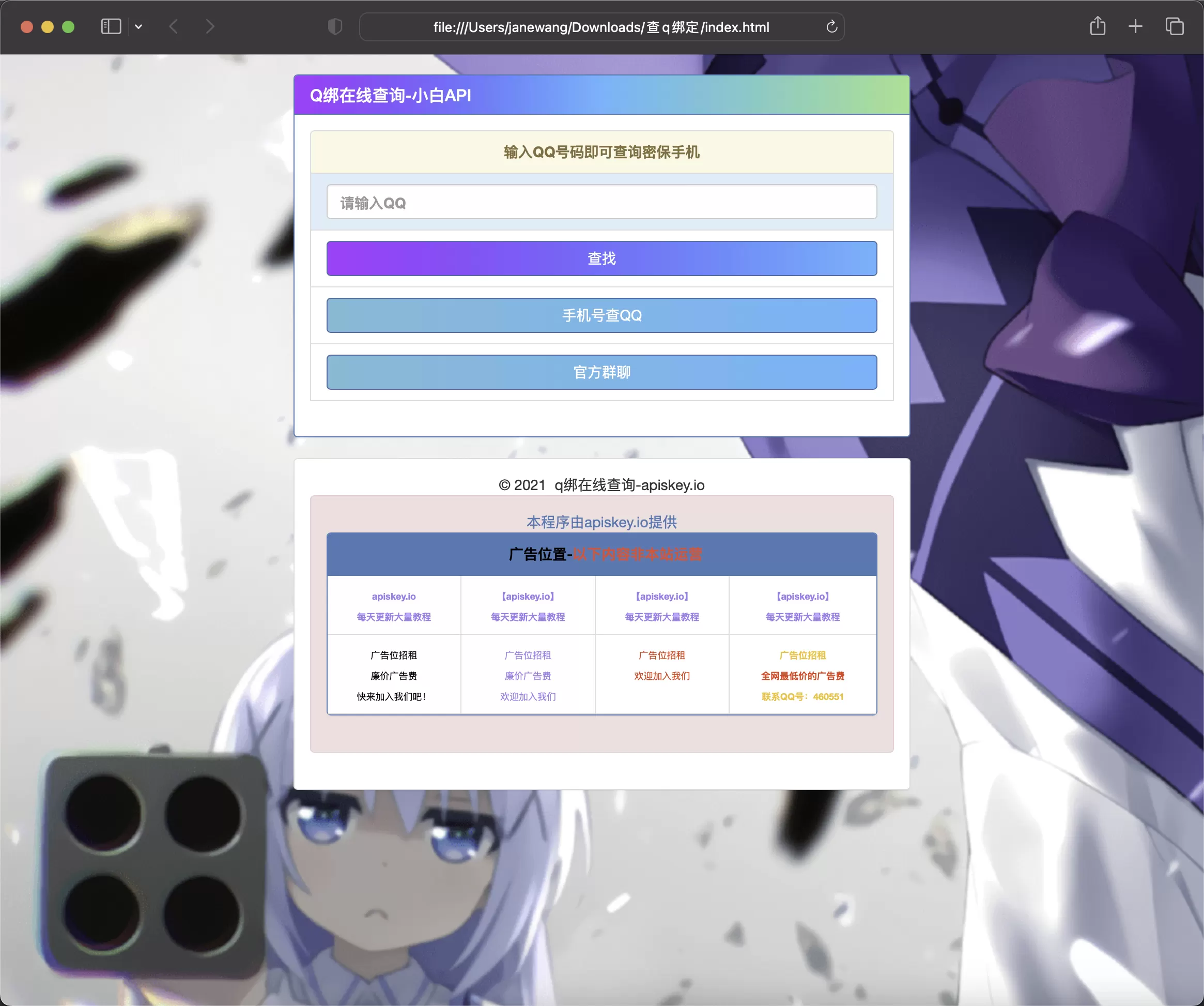Click the Q绑在线查询-小白API header title

coord(391,95)
